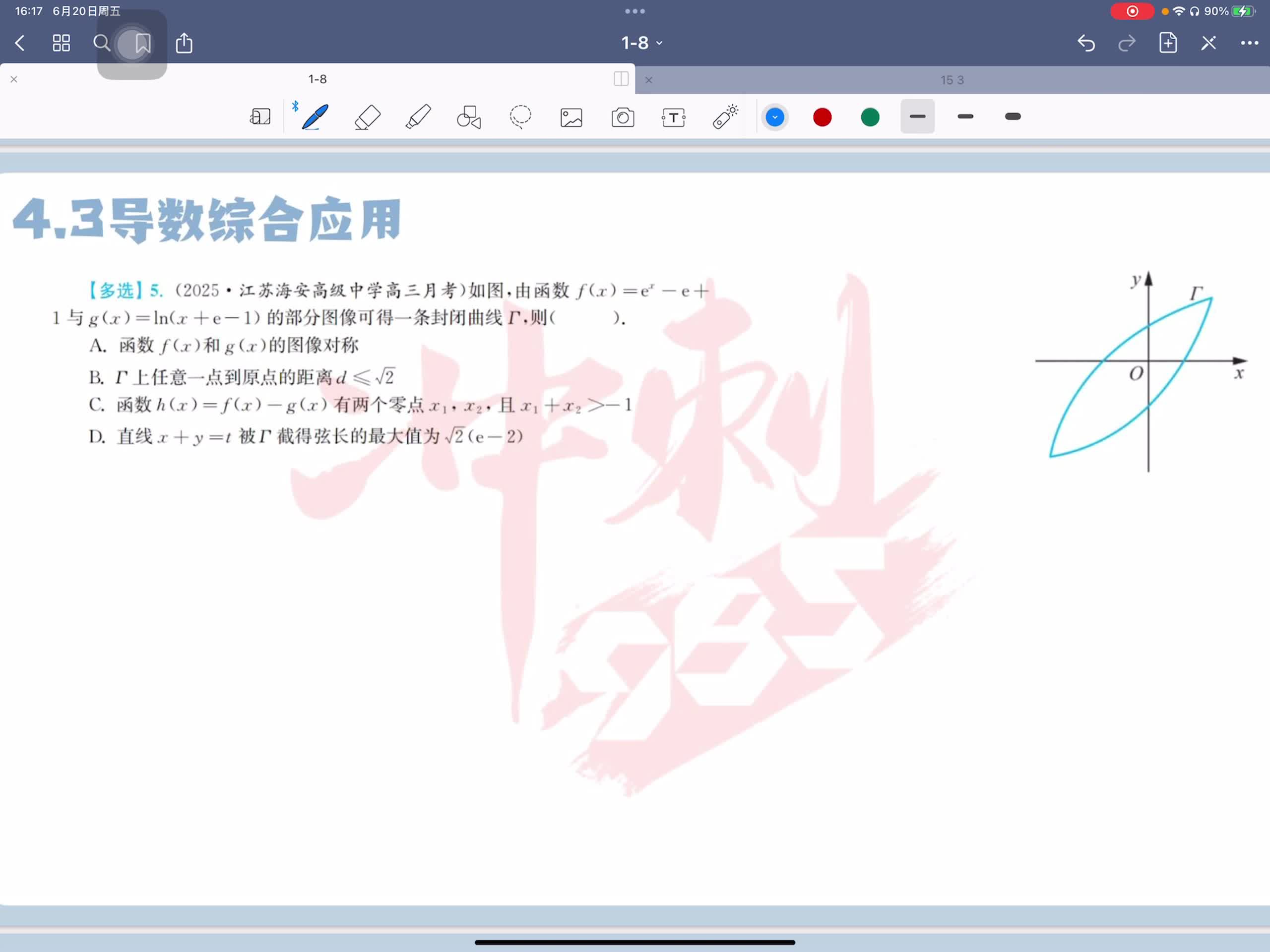This screenshot has width=1270, height=952.
Task: Select the Text box tool
Action: coord(673,118)
